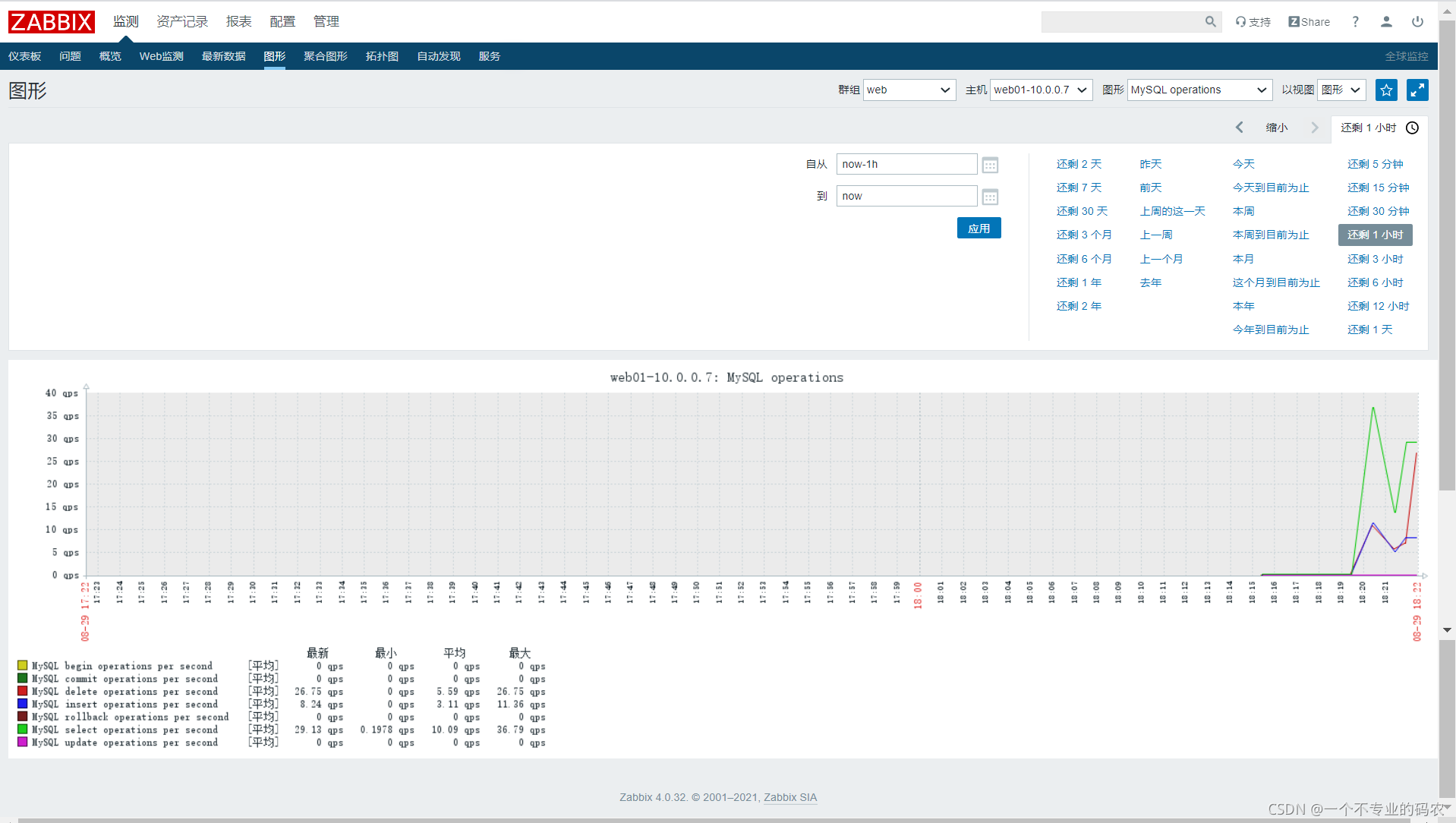Image resolution: width=1456 pixels, height=823 pixels.
Task: Open the 支持 support link
Action: pyautogui.click(x=1253, y=22)
